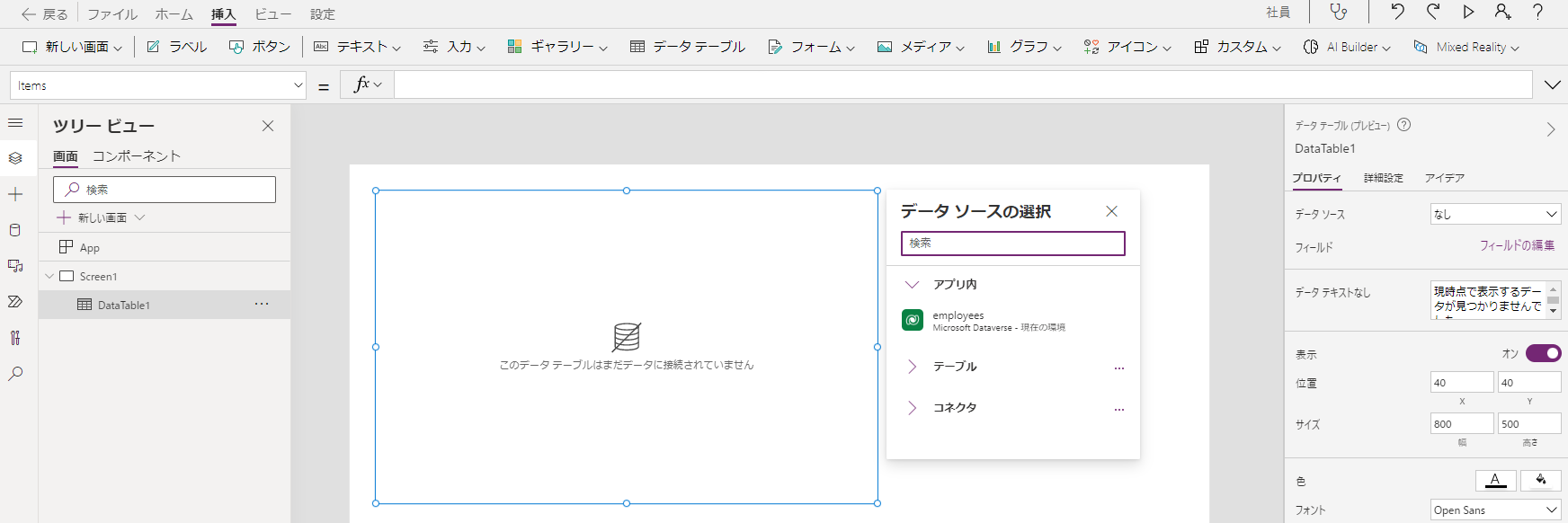Open the ホーム menu tab
The image size is (1568, 523).
[x=174, y=14]
